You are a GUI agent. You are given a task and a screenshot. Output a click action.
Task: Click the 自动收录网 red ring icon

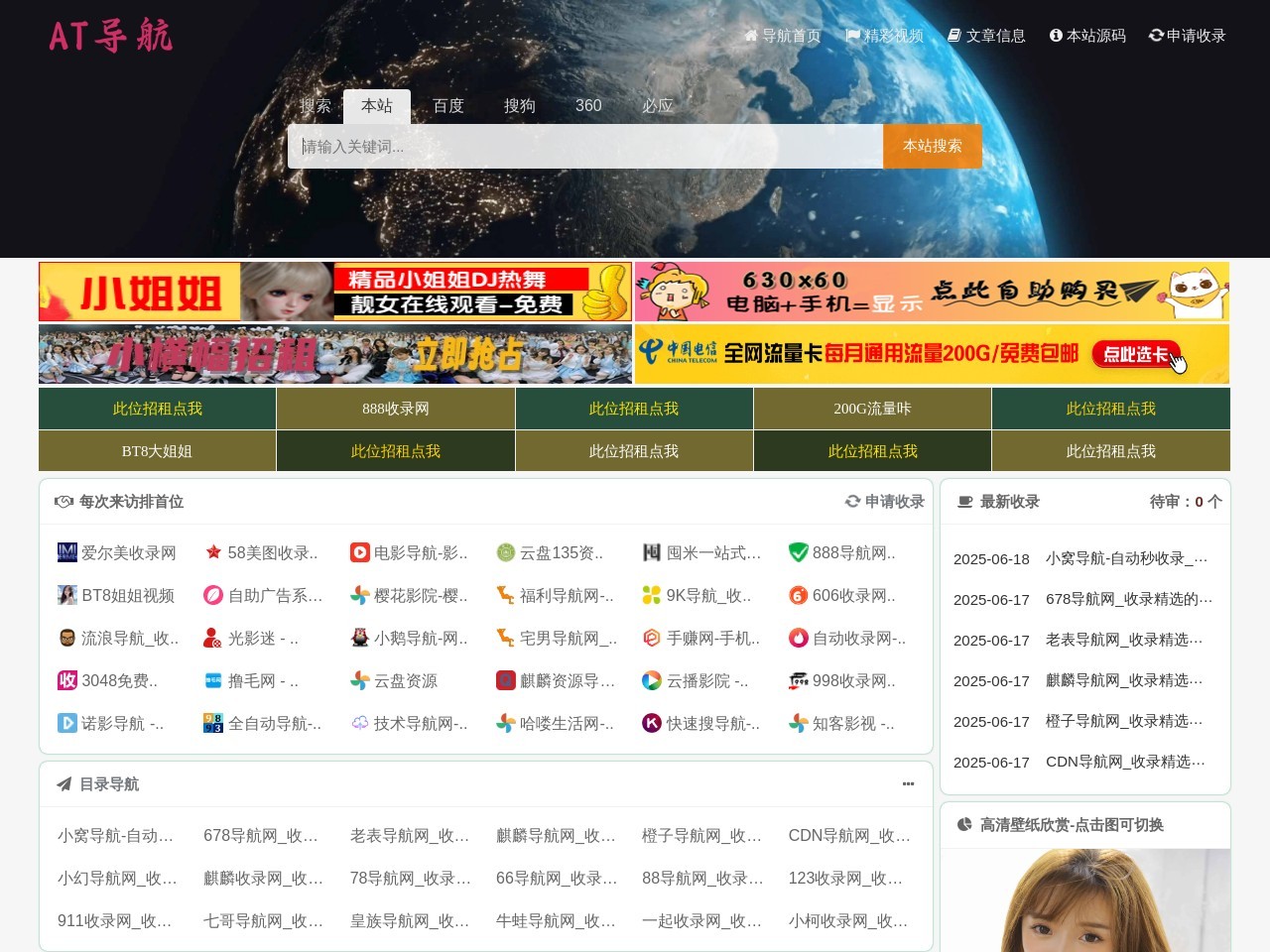pos(799,638)
